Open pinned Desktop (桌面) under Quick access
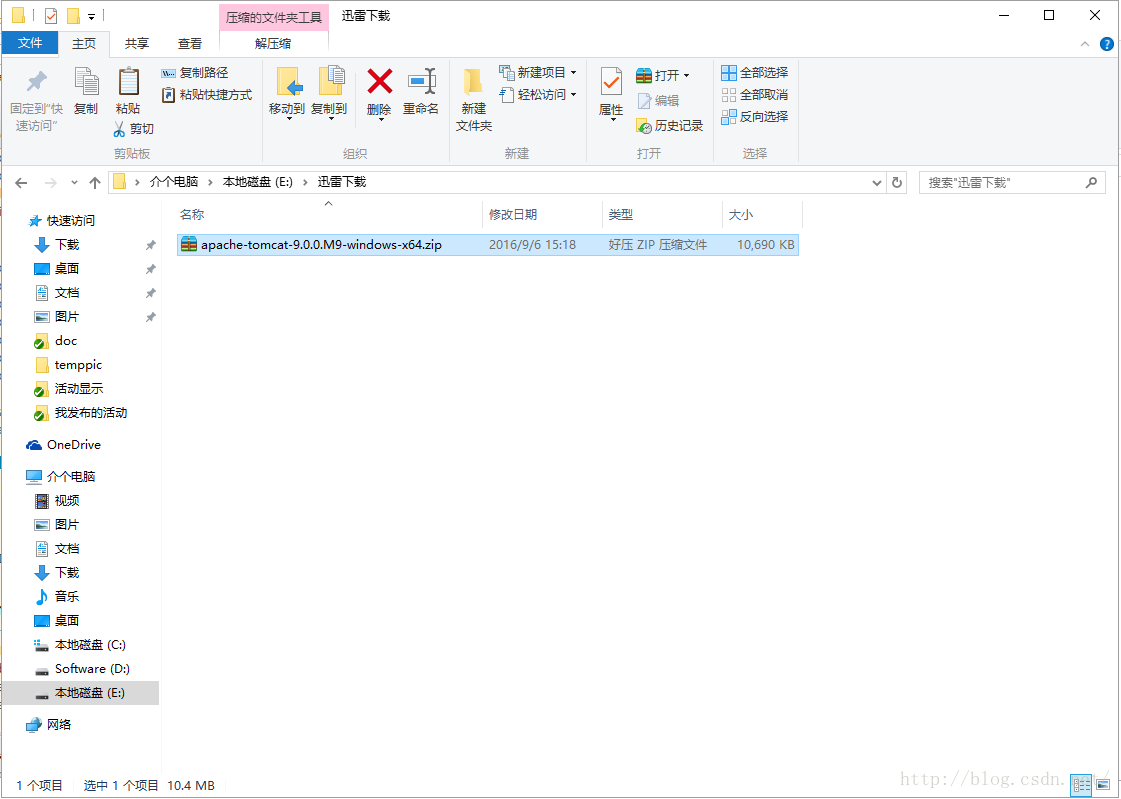This screenshot has height=799, width=1121. click(x=57, y=269)
